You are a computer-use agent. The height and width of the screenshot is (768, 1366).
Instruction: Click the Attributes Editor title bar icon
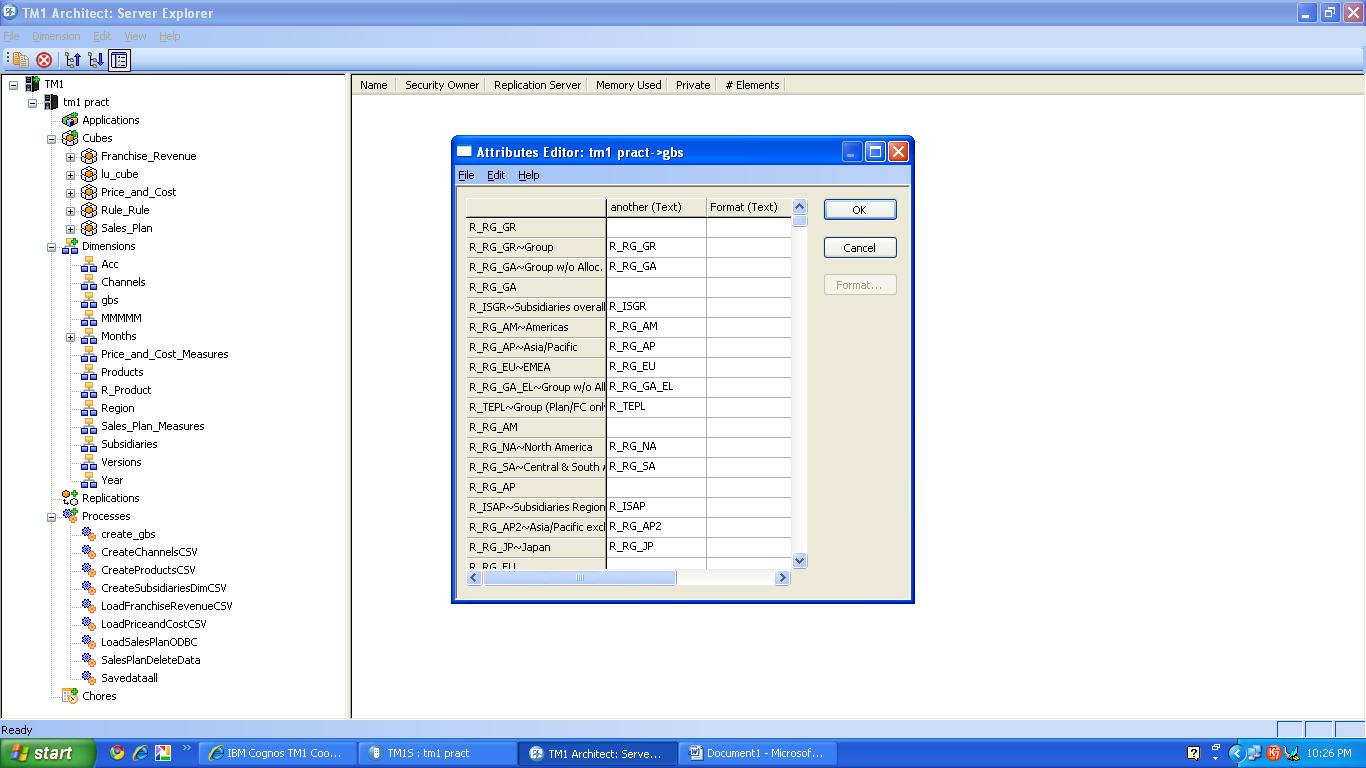point(464,152)
